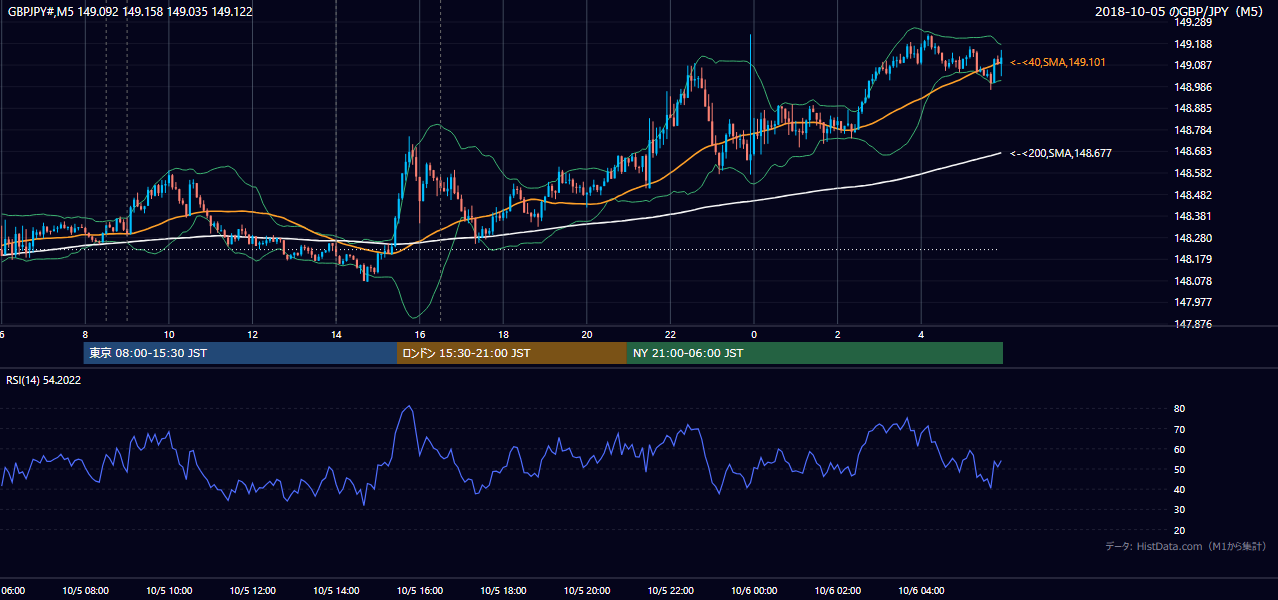
Task: Click the bottom date label 10/5 12:00
Action: pos(252,590)
